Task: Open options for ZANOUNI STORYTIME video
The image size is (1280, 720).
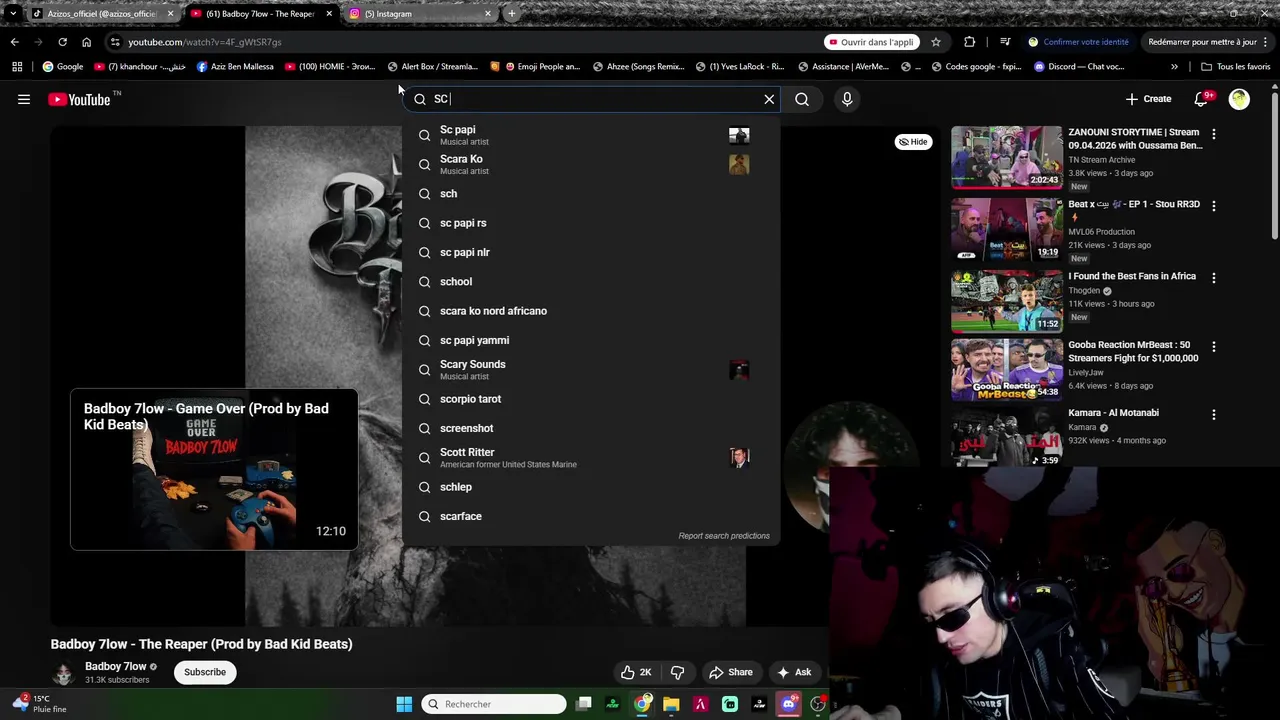Action: (x=1214, y=134)
